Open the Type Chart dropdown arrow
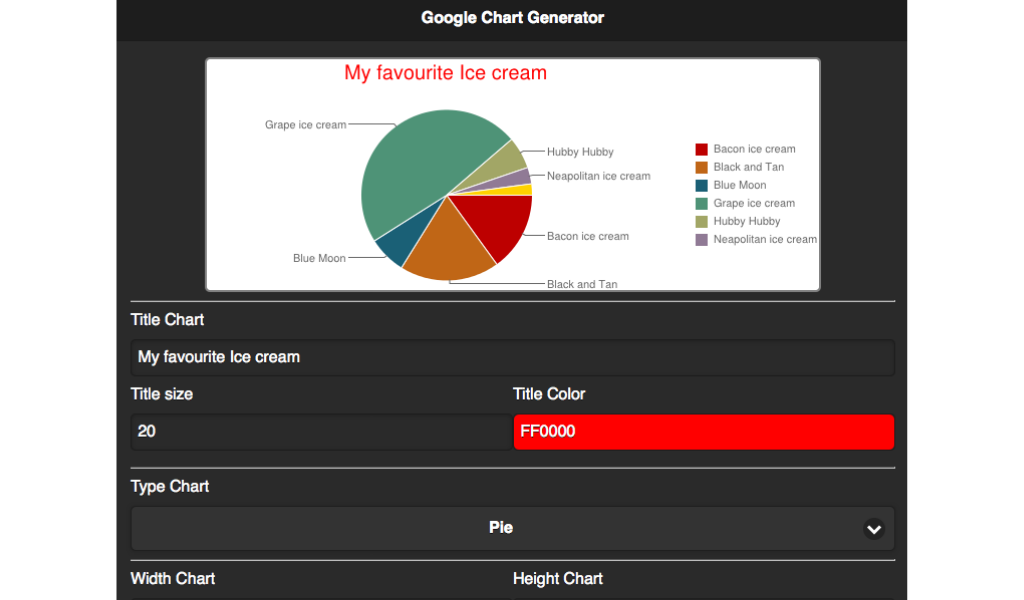Screen dimensions: 1024x600 coord(874,528)
